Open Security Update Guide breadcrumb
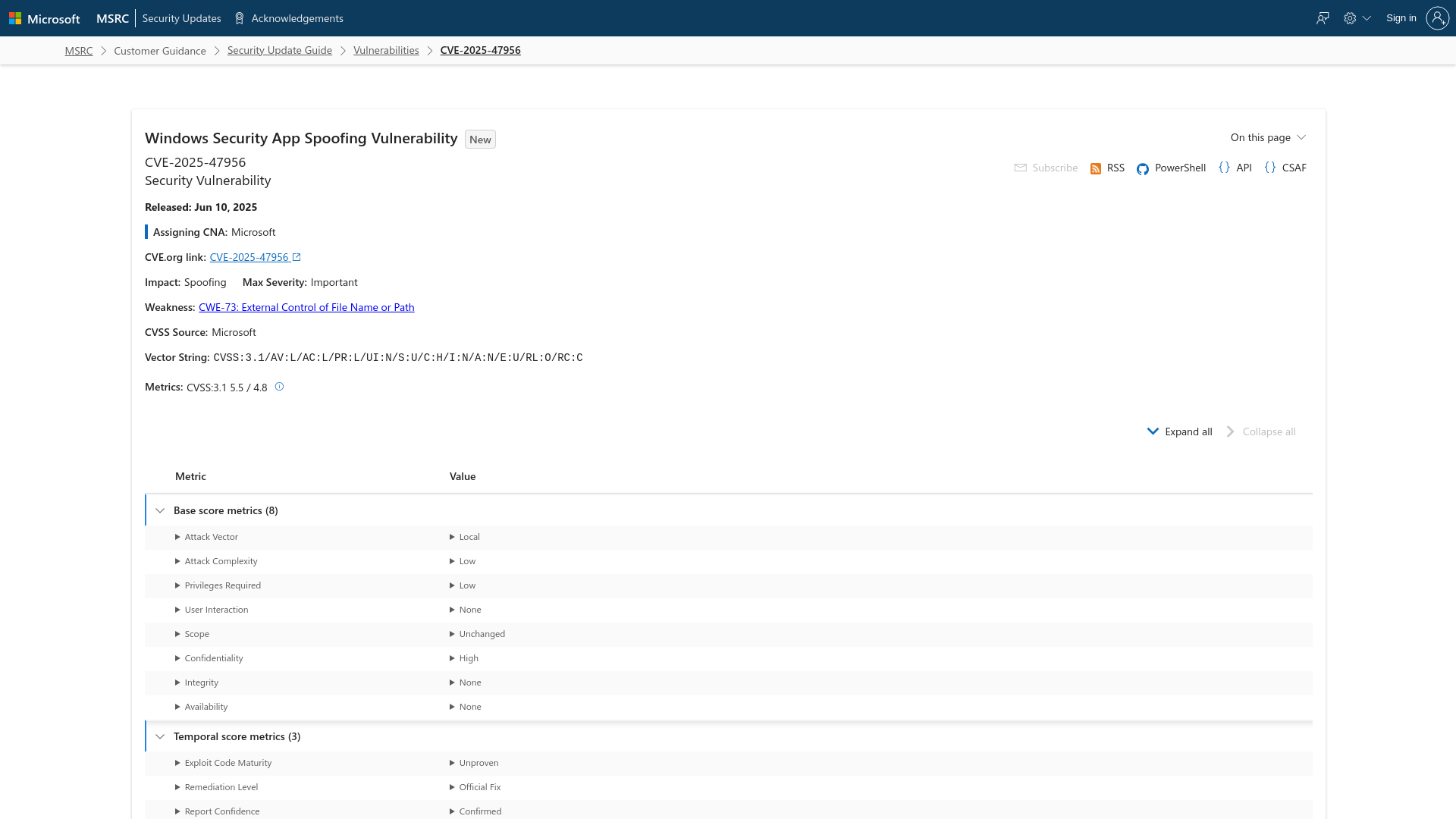Viewport: 1456px width, 819px height. 280,50
